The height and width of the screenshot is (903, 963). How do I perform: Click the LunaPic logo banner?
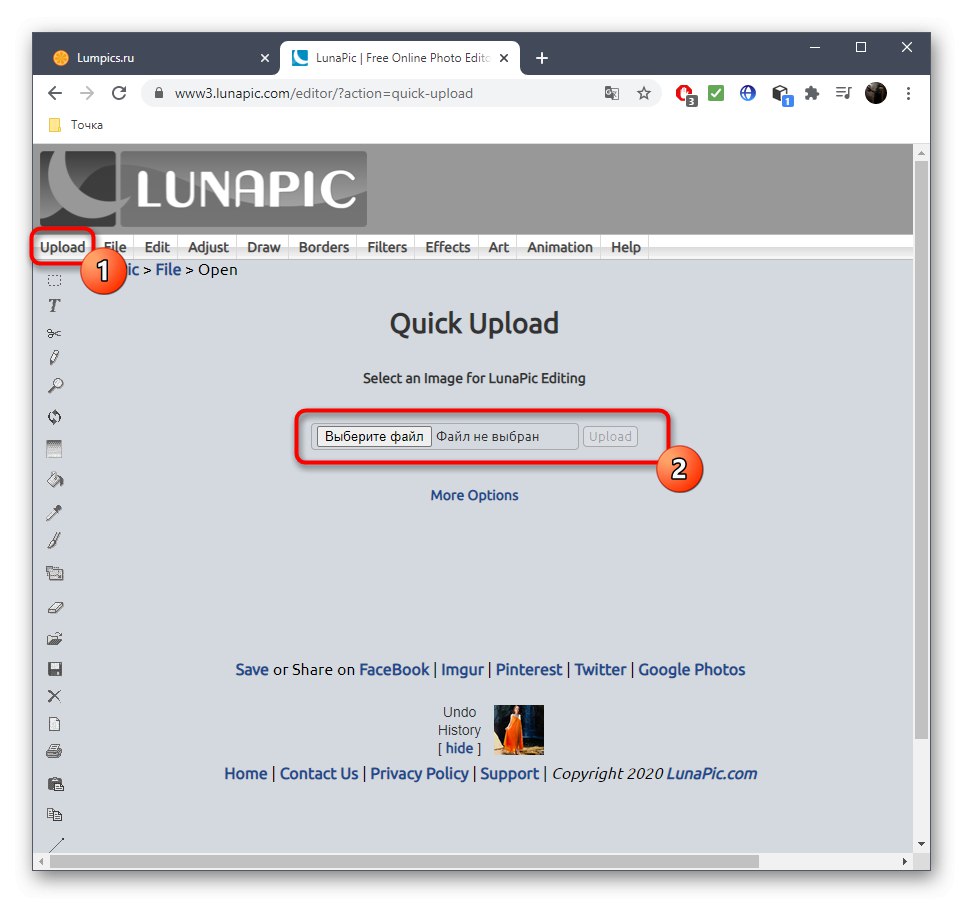pyautogui.click(x=203, y=189)
